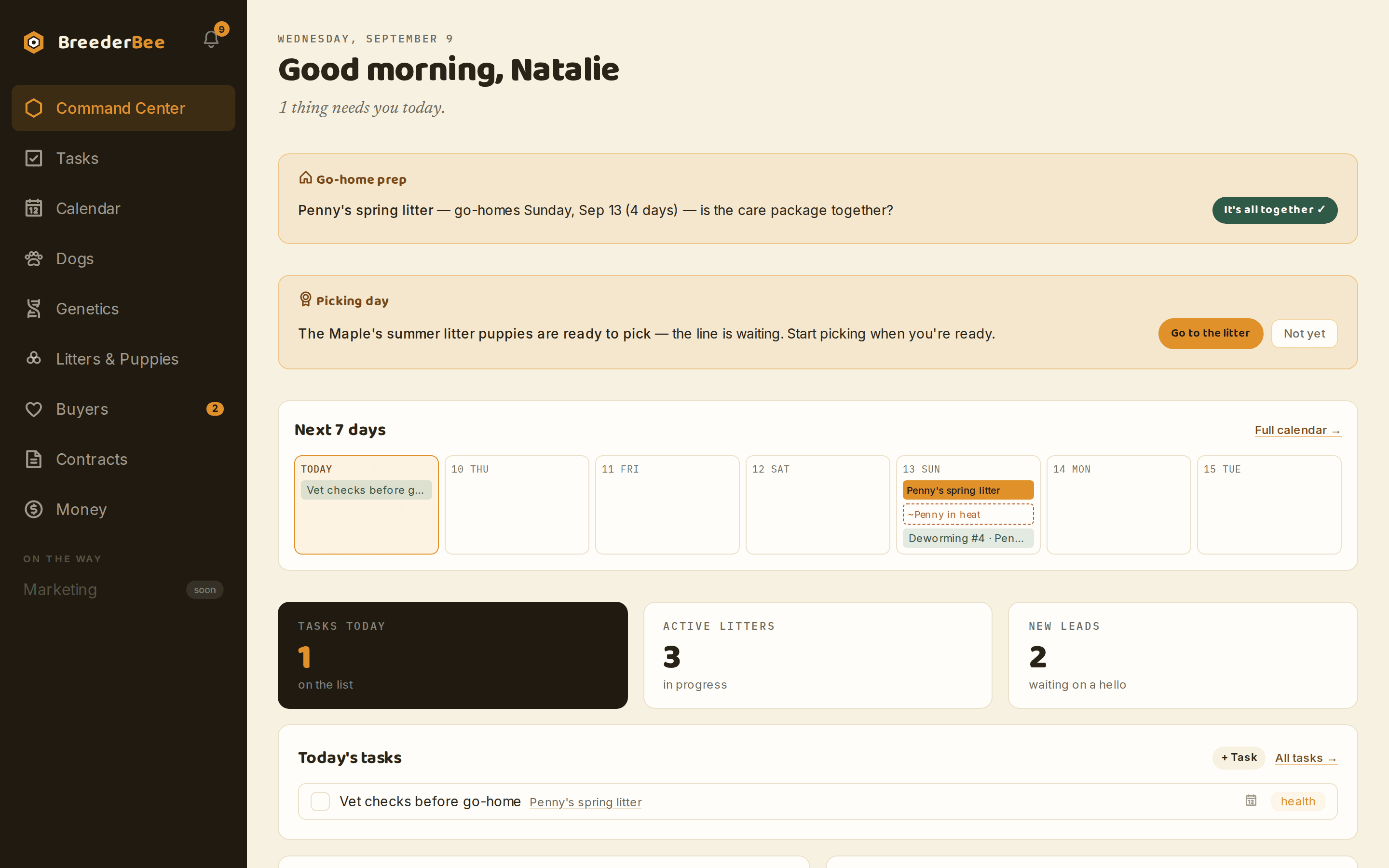
Task: Click the Buyers heart icon
Action: (34, 409)
